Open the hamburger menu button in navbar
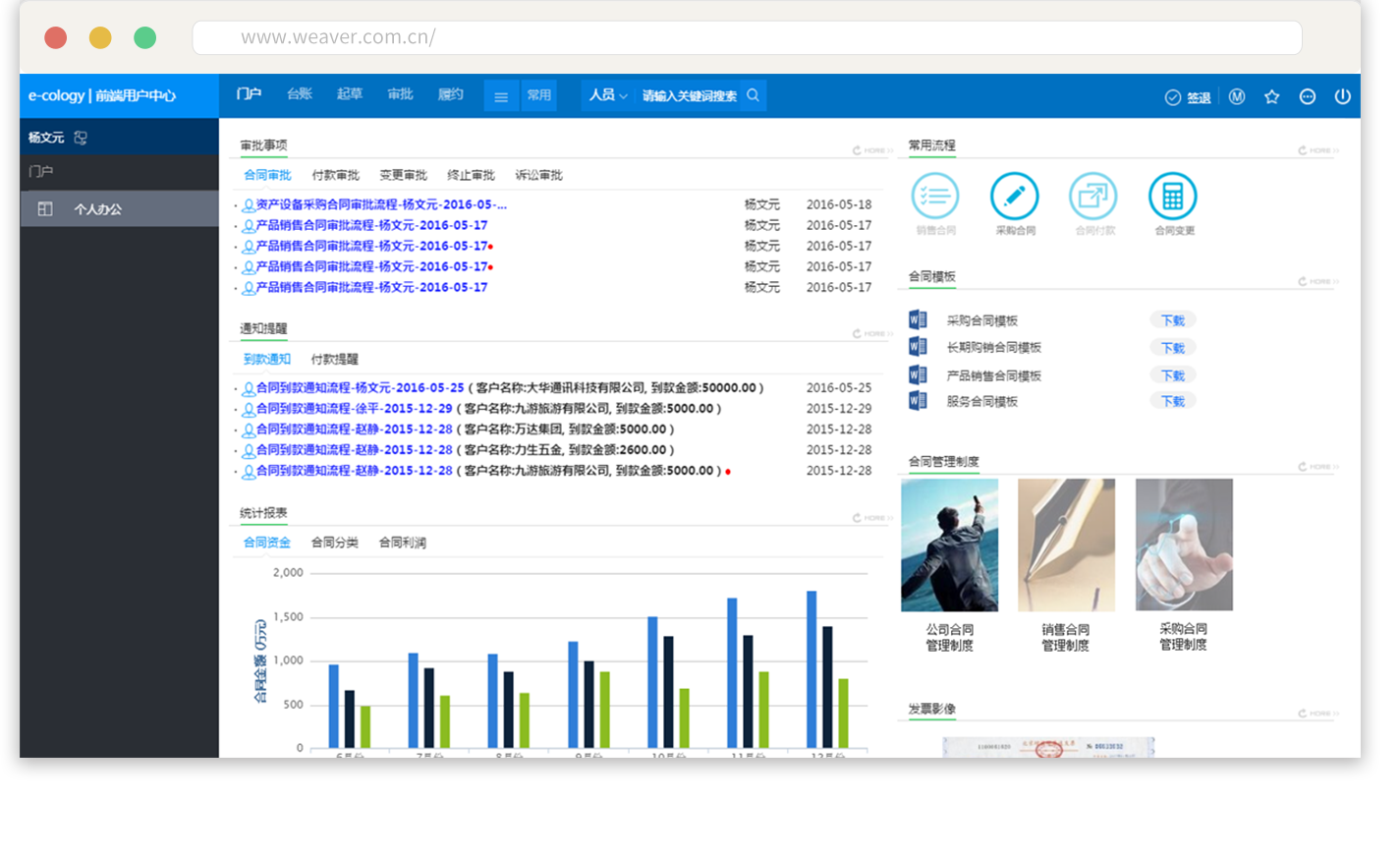 tap(501, 96)
